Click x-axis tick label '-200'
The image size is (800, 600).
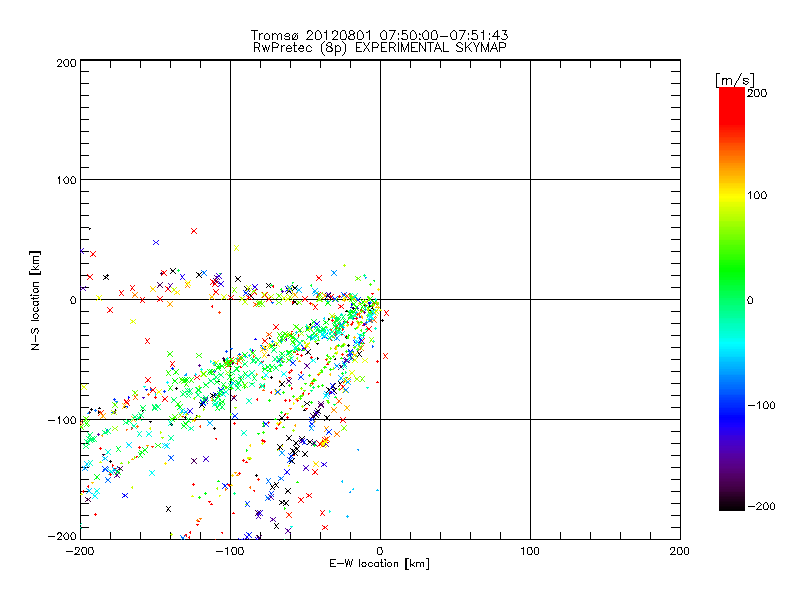[80, 551]
